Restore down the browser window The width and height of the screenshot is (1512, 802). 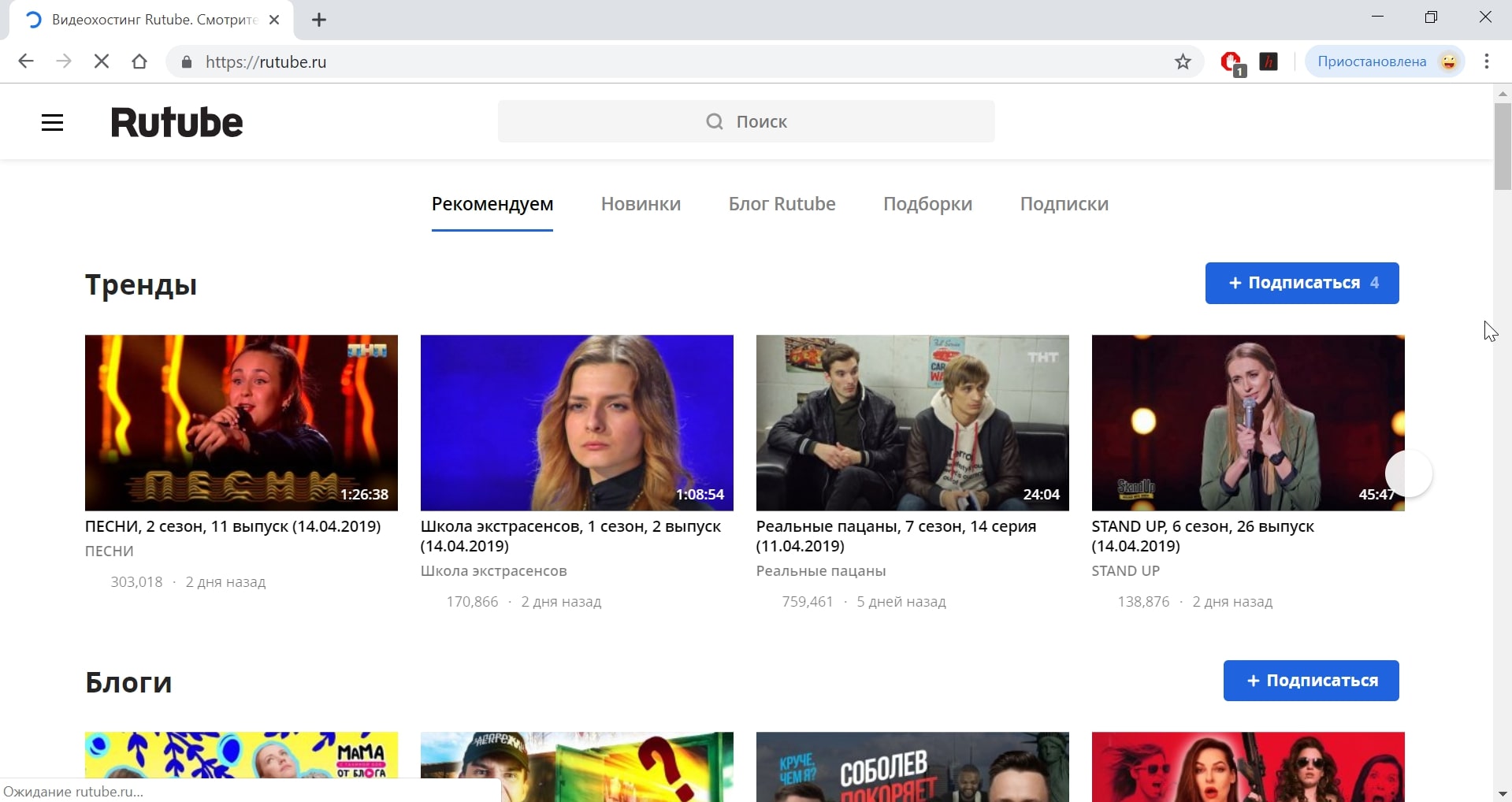click(1432, 17)
